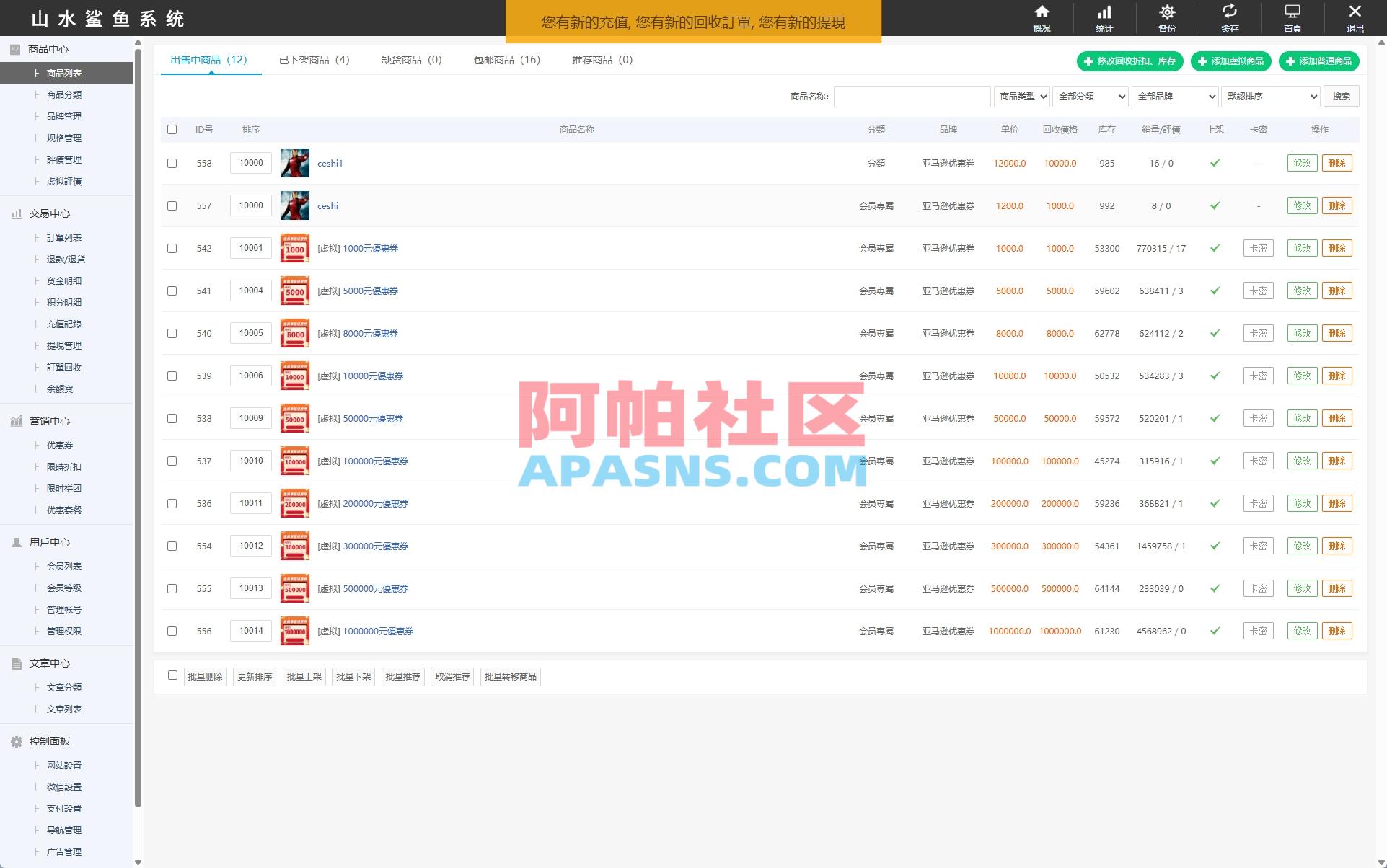Click the 添加虚拟商品 button
This screenshot has width=1387, height=868.
coord(1230,61)
